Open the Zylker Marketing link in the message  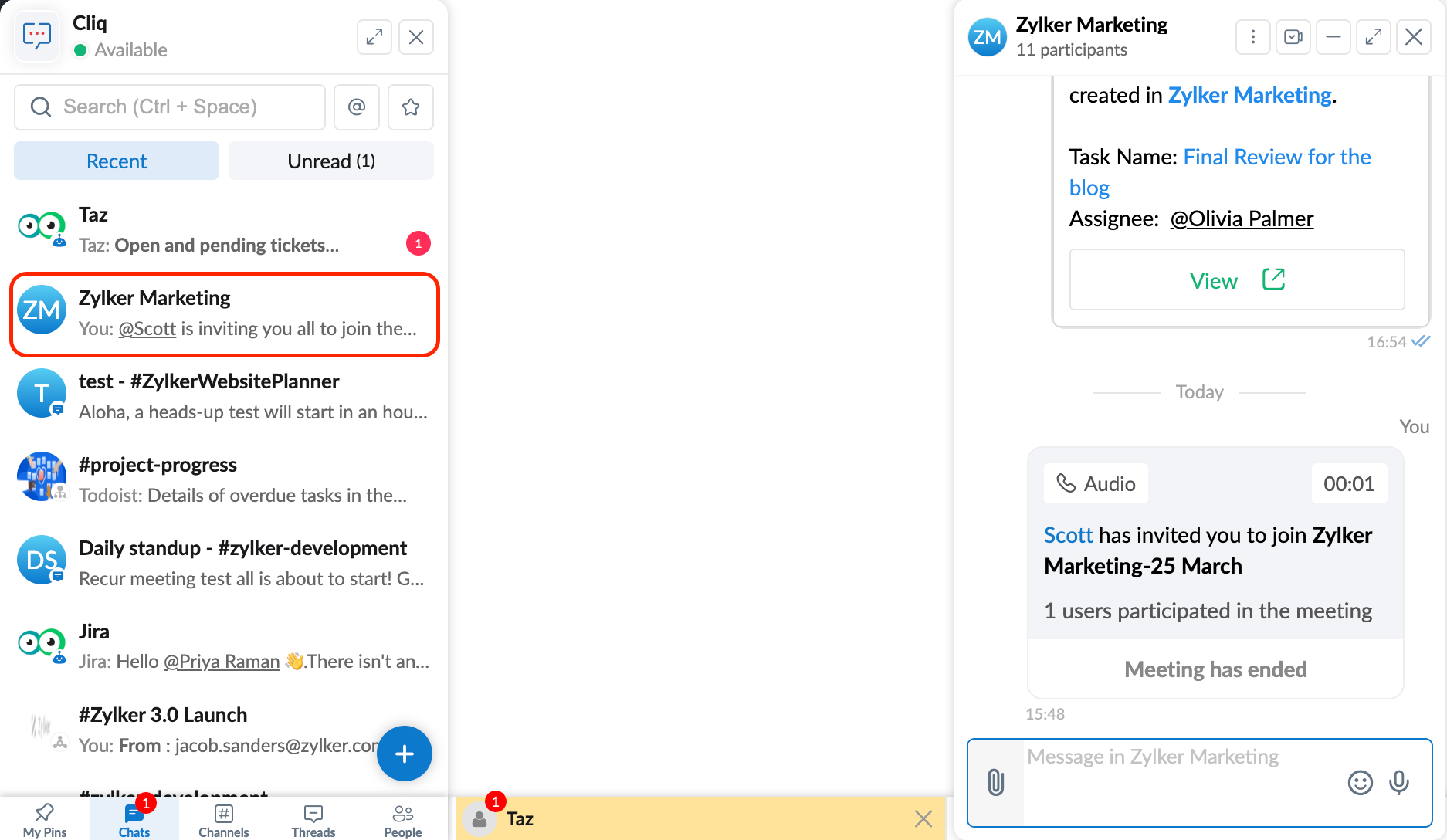point(1249,95)
